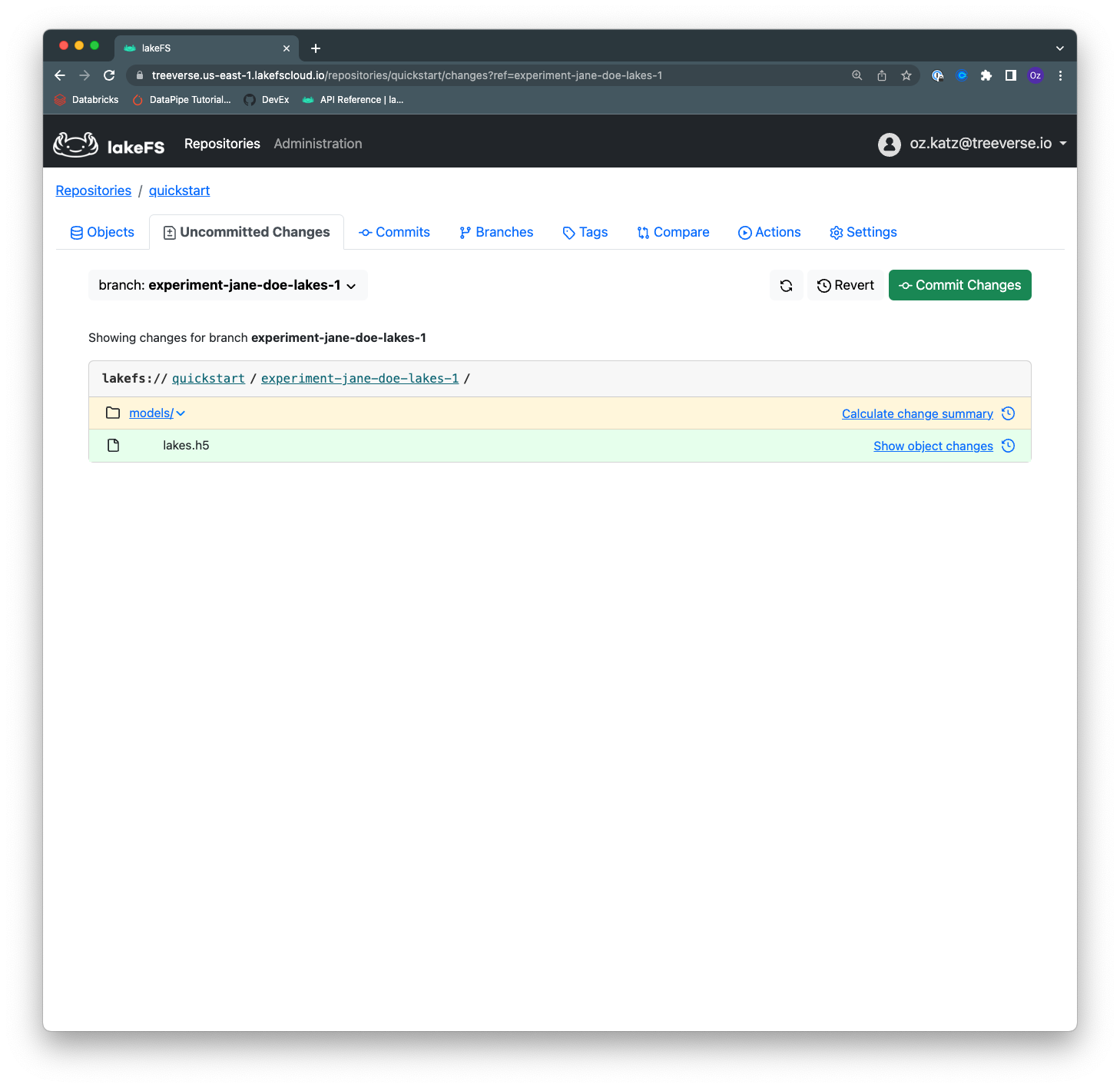
Task: Collapse the models/ folder chevron
Action: [x=181, y=413]
